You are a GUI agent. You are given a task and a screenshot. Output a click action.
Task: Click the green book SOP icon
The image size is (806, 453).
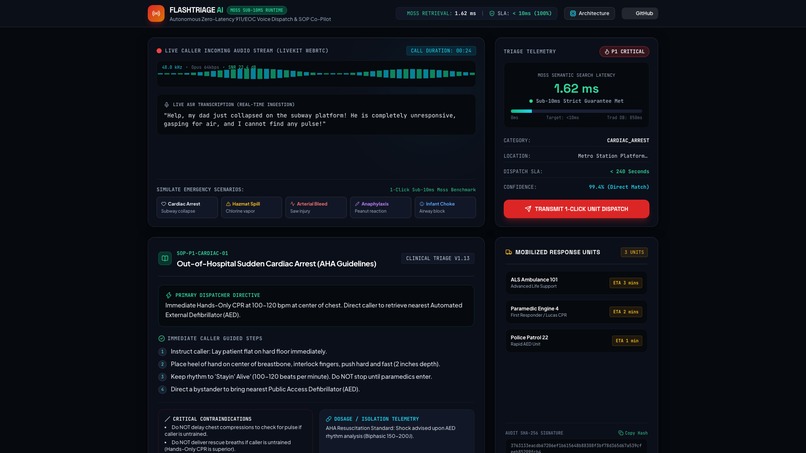165,258
